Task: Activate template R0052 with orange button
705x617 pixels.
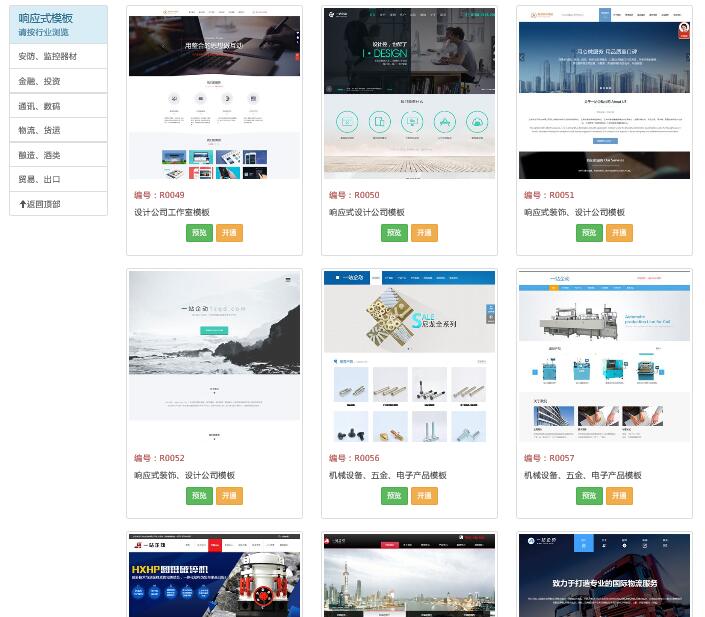Action: [x=229, y=496]
